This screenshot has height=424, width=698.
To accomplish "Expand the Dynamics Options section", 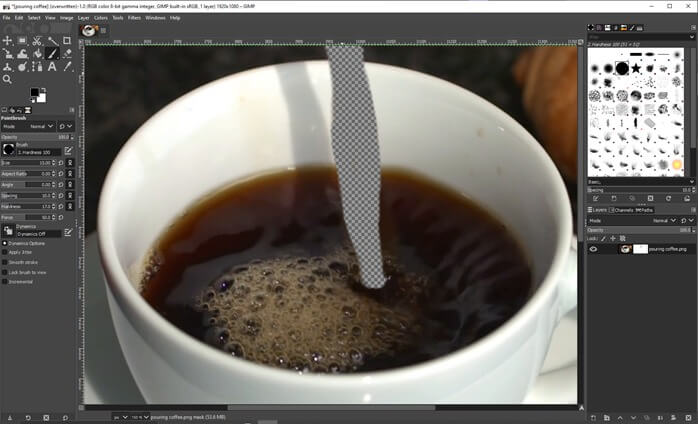I will pyautogui.click(x=4, y=243).
